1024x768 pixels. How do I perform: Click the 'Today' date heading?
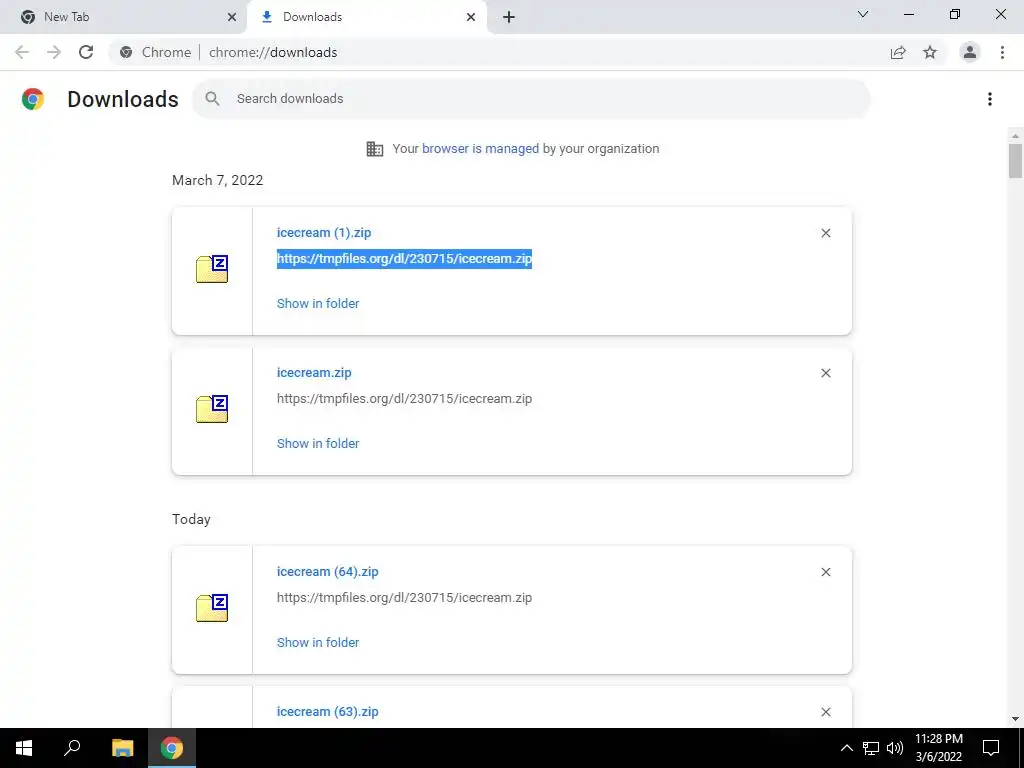191,519
